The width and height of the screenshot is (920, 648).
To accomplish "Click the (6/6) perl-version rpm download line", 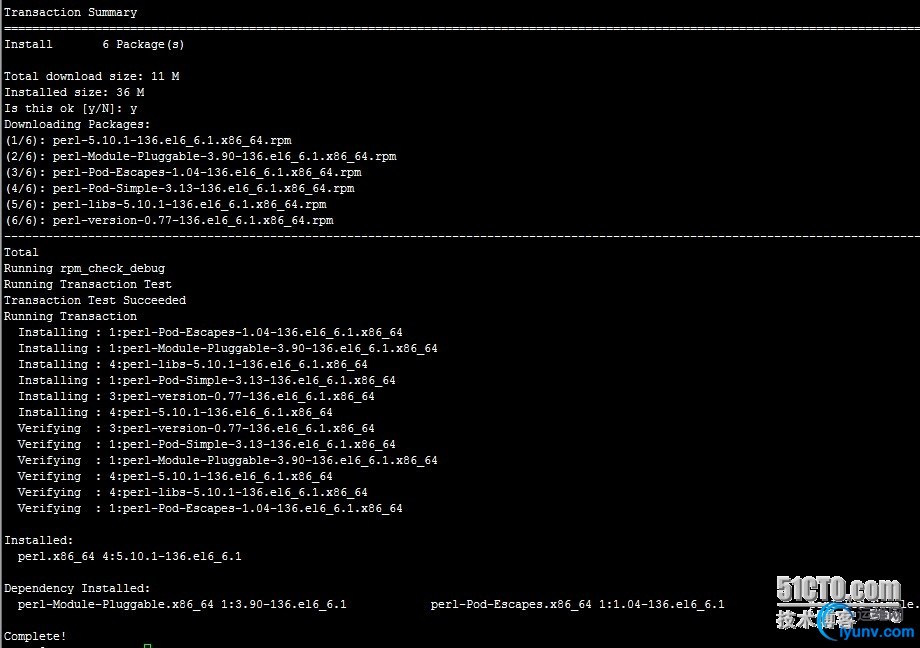I will click(x=168, y=220).
